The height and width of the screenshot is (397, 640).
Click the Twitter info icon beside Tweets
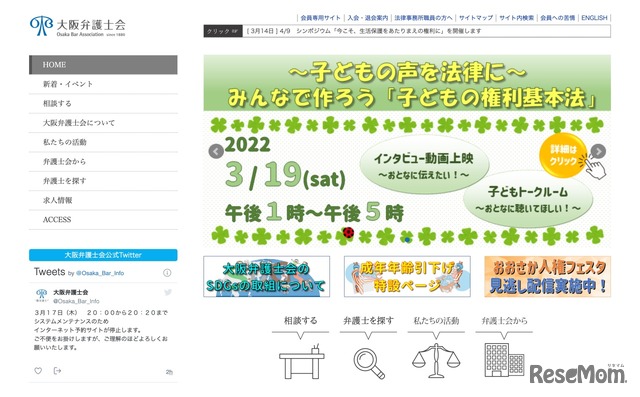click(x=167, y=273)
